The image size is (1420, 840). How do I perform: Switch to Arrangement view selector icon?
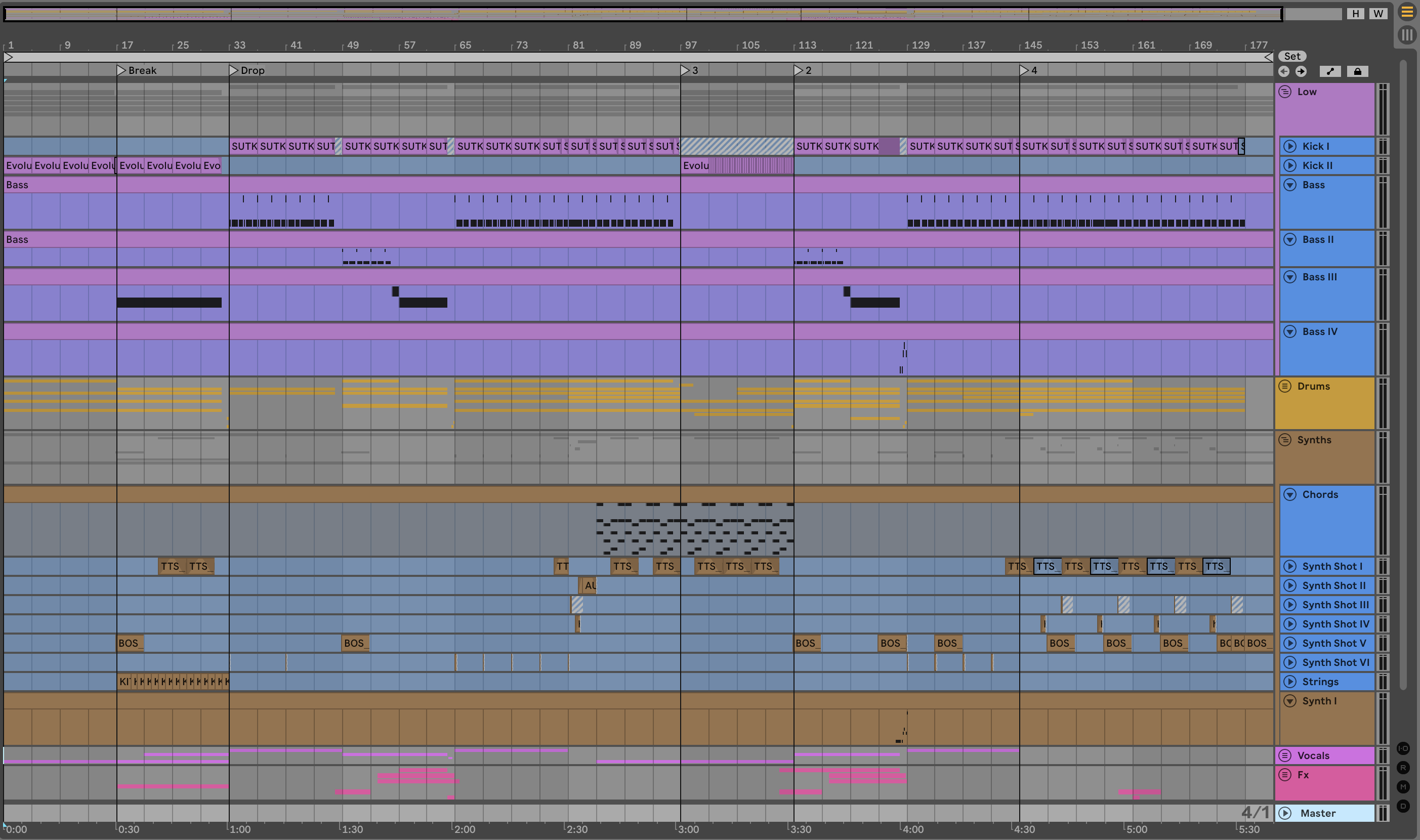tap(1406, 12)
